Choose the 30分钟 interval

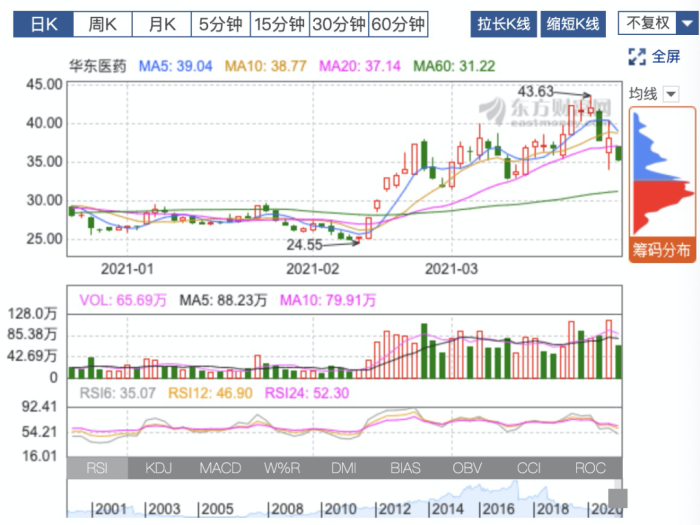pyautogui.click(x=339, y=24)
